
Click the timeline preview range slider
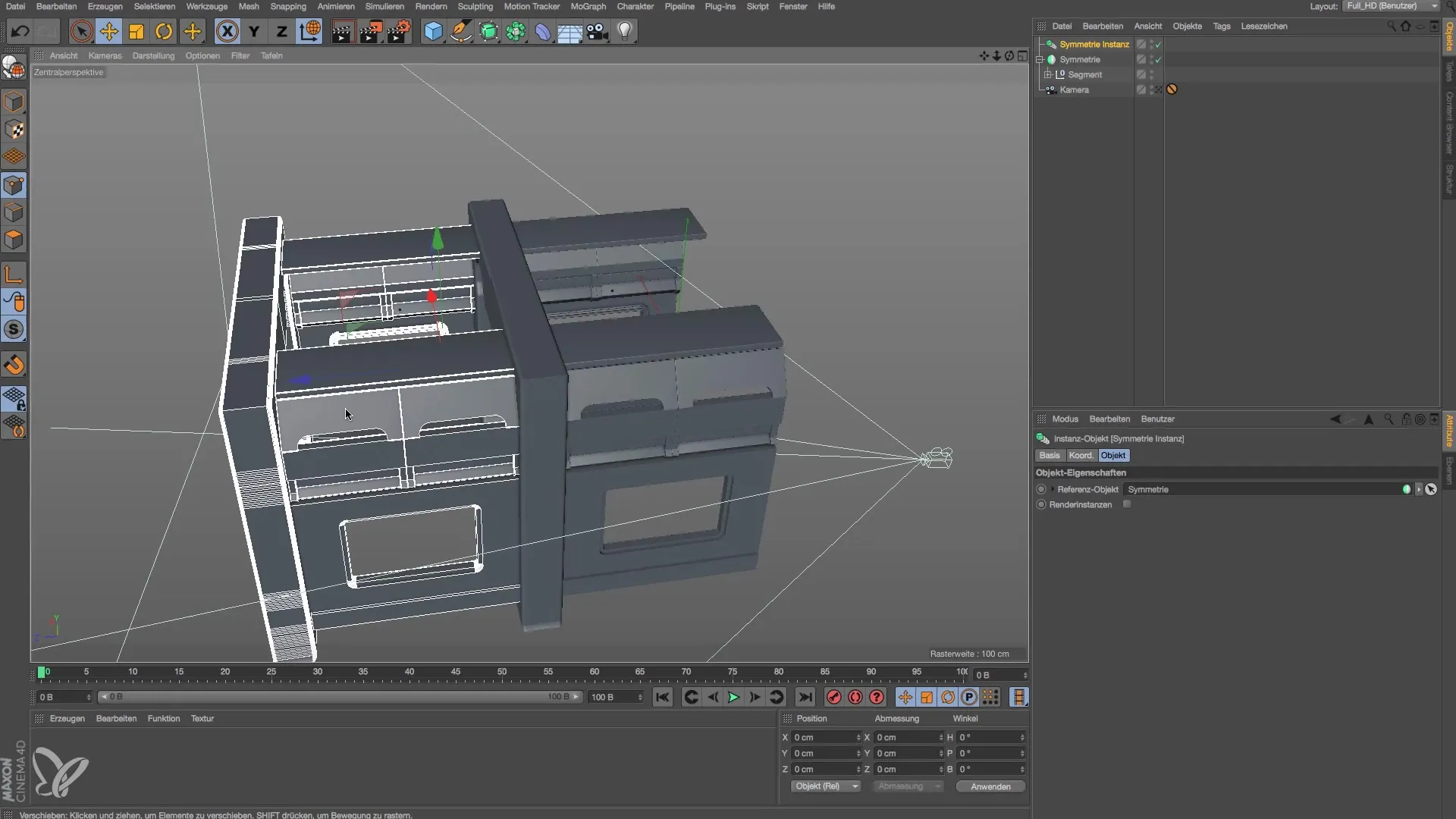[341, 697]
